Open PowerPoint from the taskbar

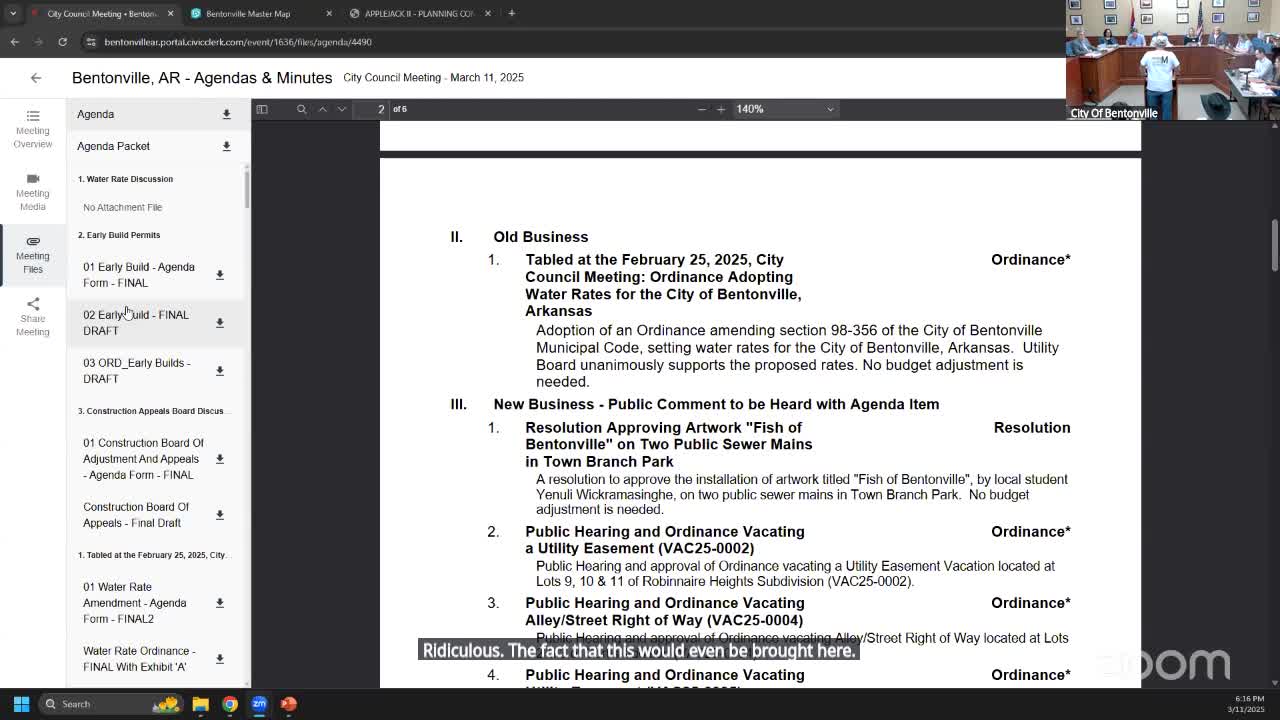coord(289,704)
